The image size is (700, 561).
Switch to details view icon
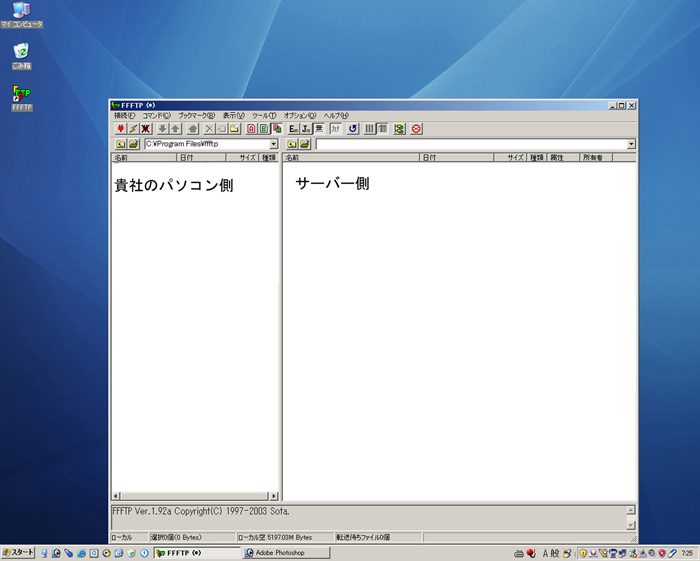(383, 129)
